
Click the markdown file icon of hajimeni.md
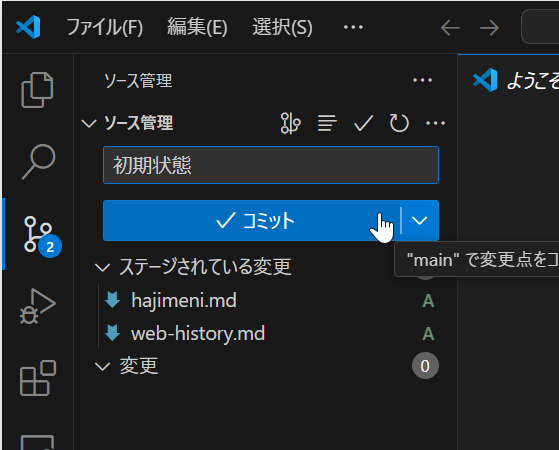coord(112,300)
